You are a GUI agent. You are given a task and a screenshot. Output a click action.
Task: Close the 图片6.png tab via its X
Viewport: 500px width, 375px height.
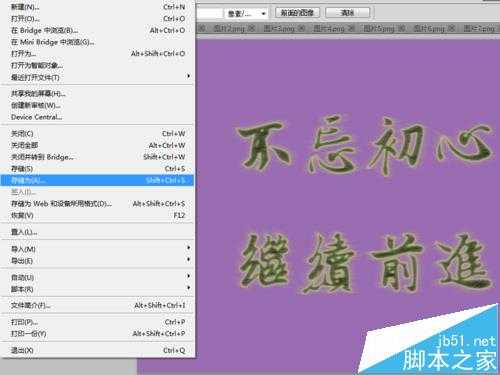(451, 29)
